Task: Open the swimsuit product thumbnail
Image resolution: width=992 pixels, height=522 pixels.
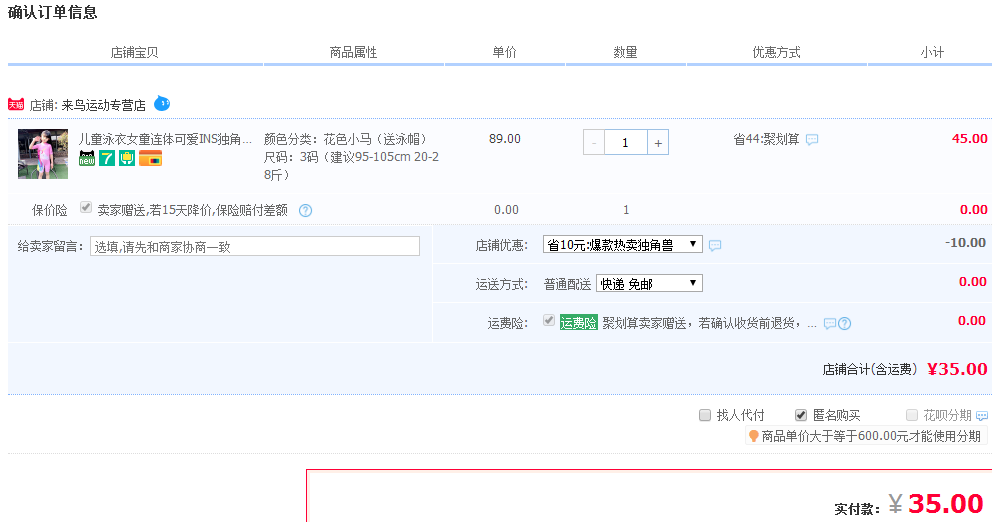Action: (x=43, y=154)
